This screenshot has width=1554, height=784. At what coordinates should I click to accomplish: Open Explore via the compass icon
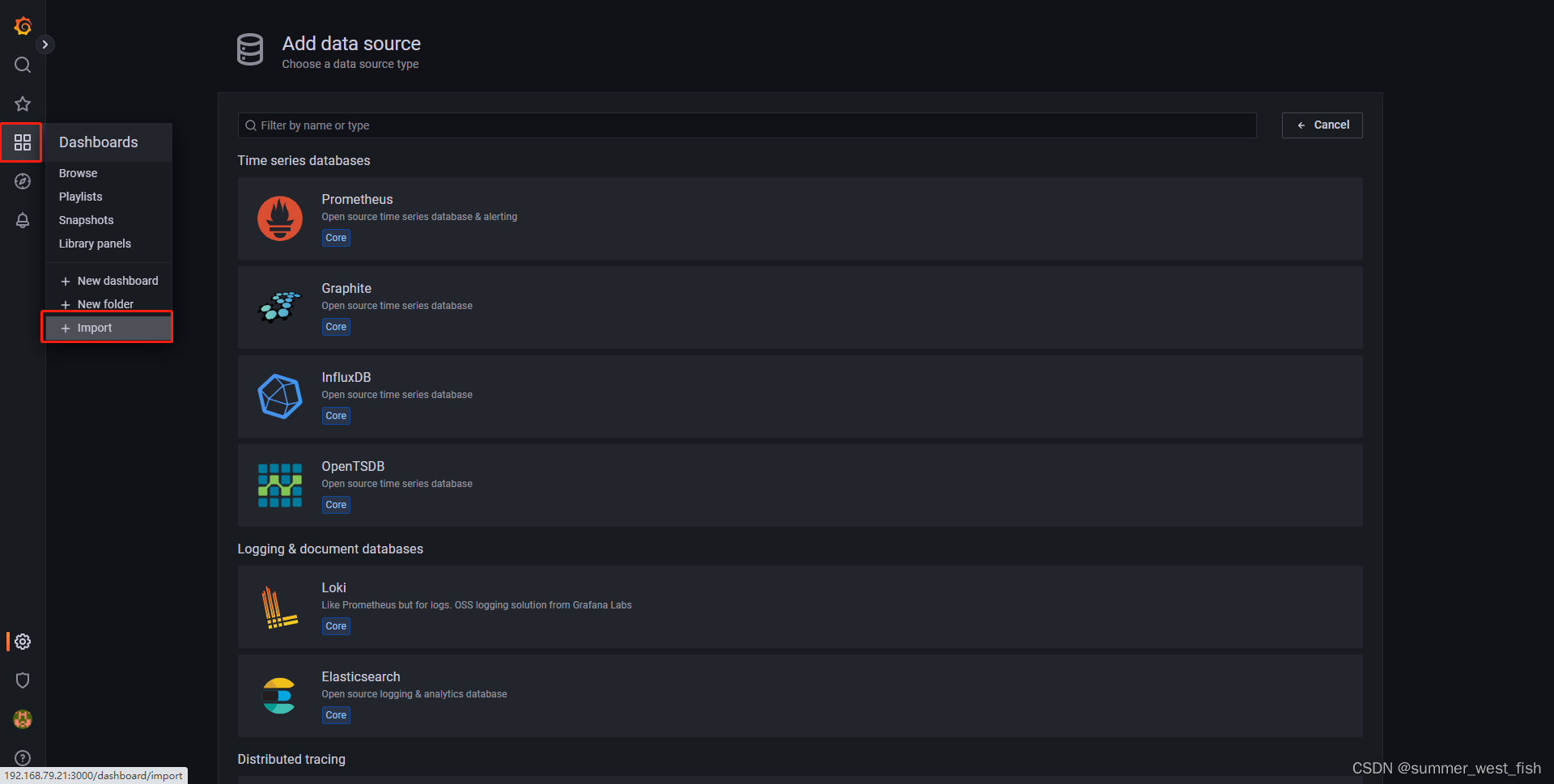coord(22,181)
